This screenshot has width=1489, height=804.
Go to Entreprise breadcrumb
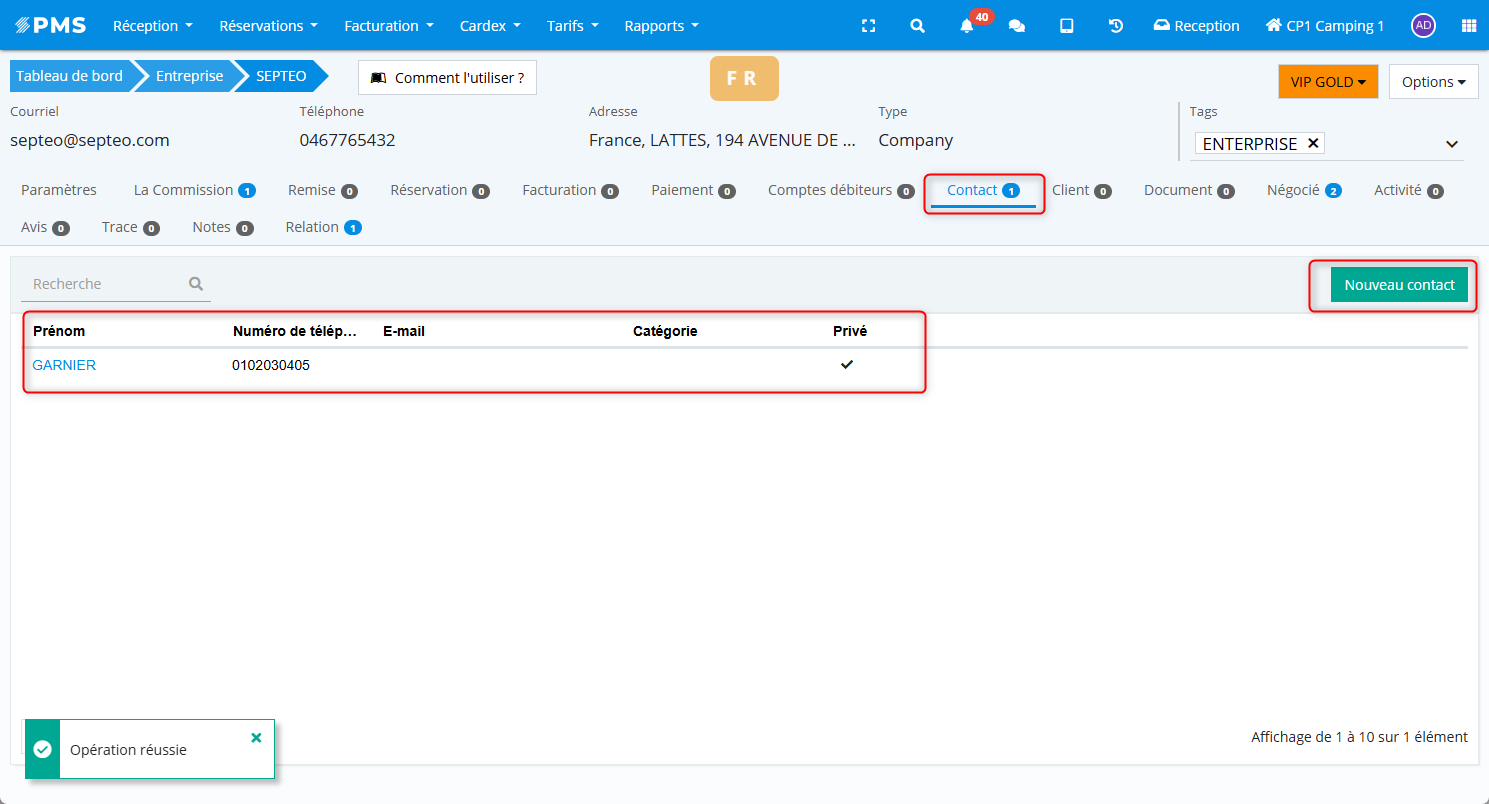189,76
